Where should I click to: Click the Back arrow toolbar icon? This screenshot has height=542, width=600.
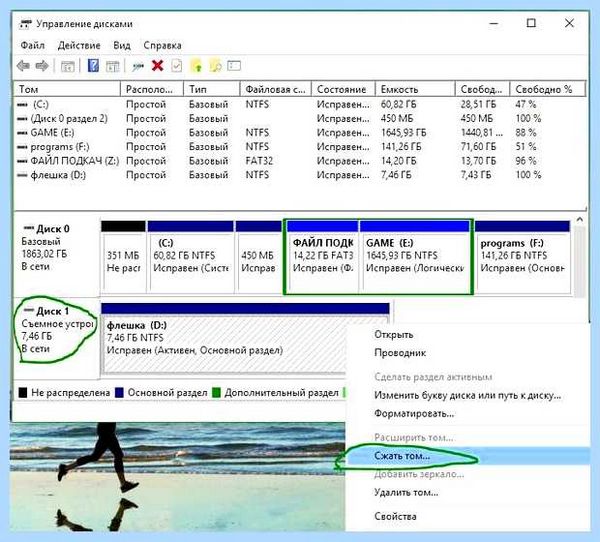pyautogui.click(x=23, y=66)
